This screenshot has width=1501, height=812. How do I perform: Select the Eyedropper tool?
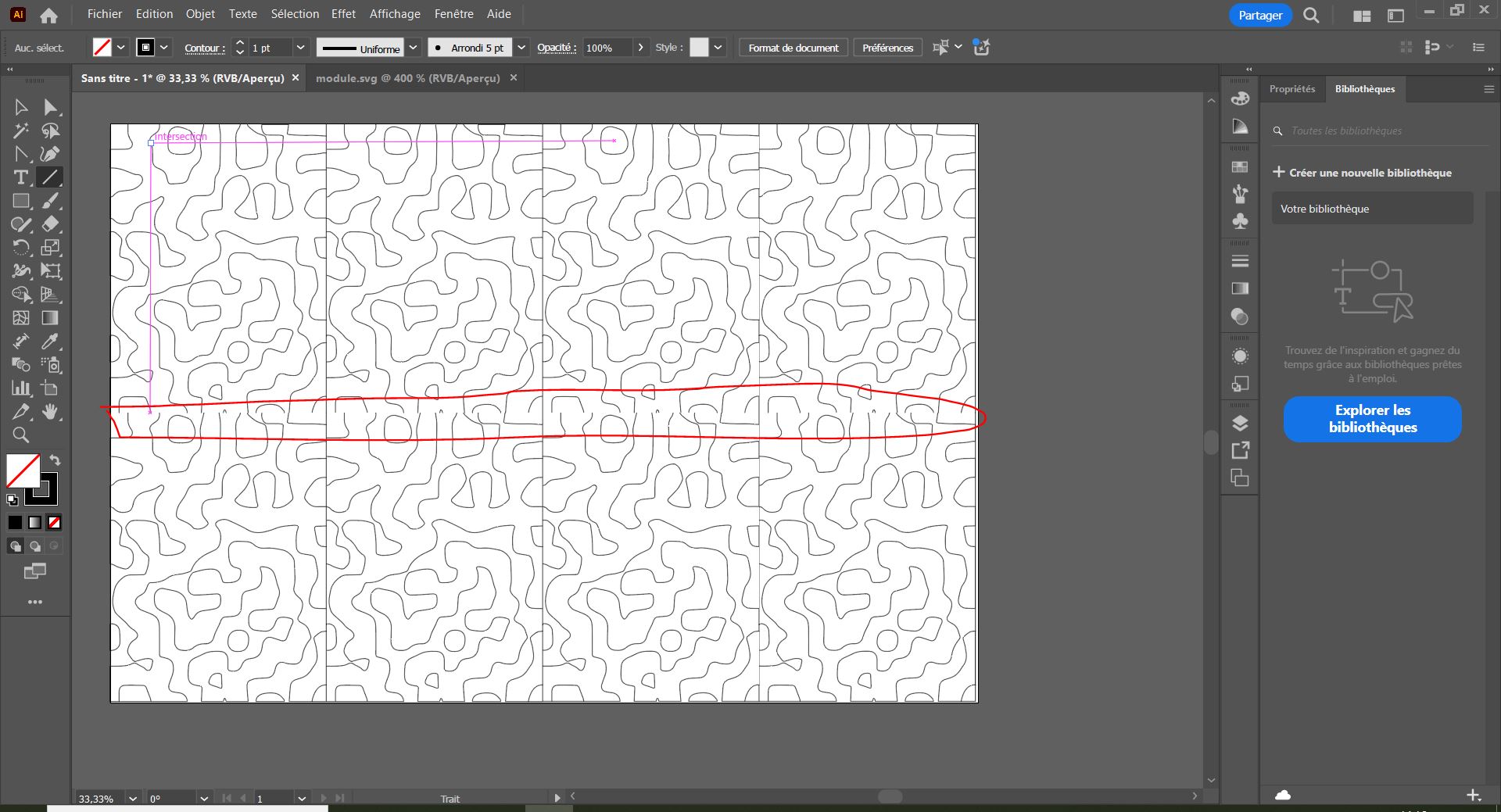(x=51, y=342)
